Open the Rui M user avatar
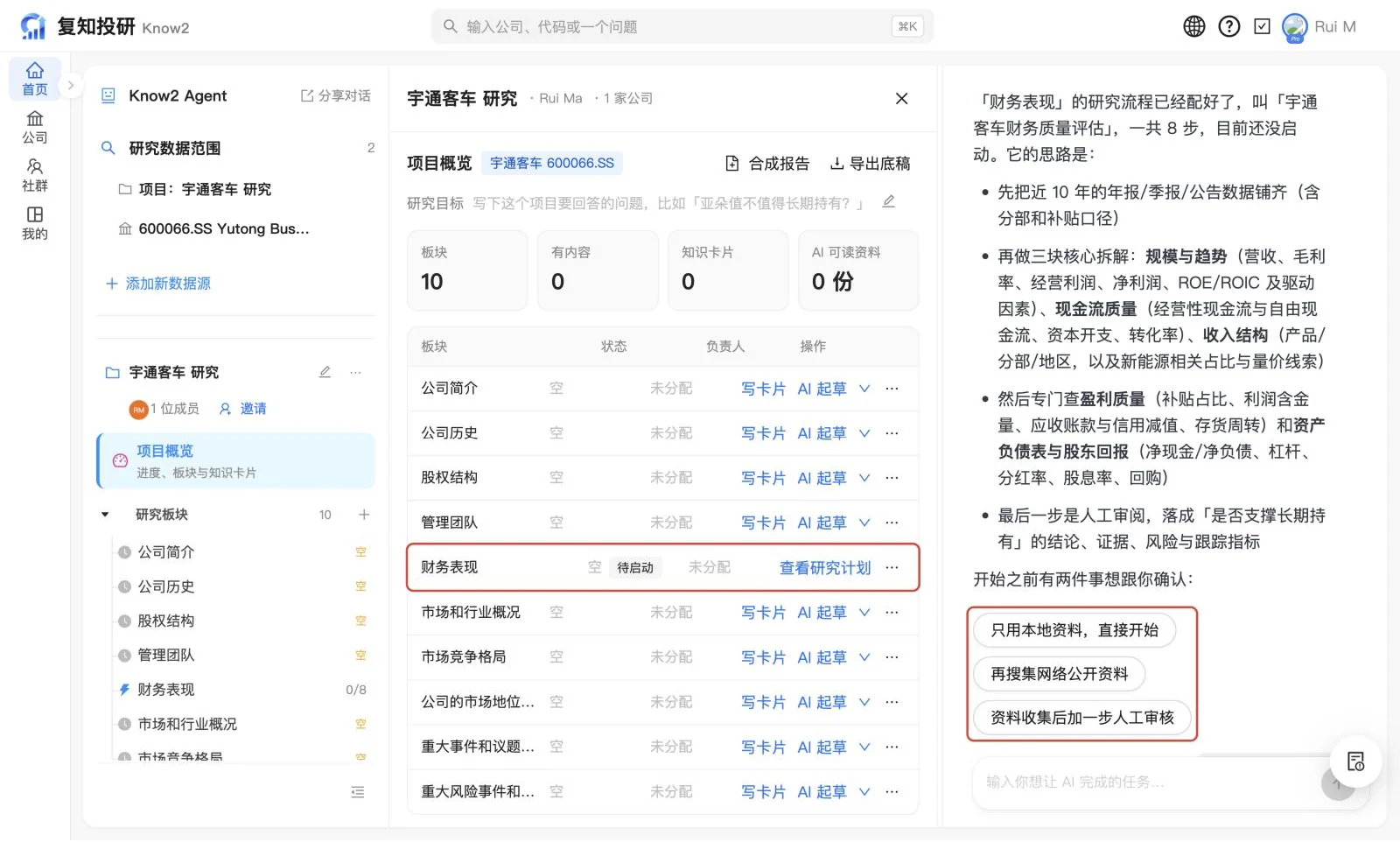 [x=1294, y=27]
